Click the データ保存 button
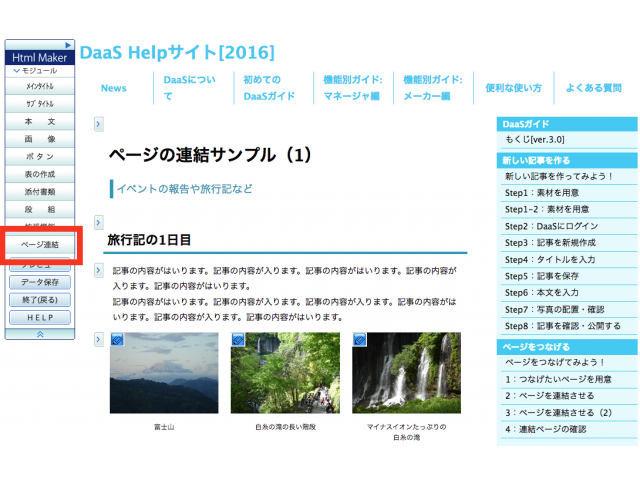Screen dimensions: 640x480 pos(40,282)
